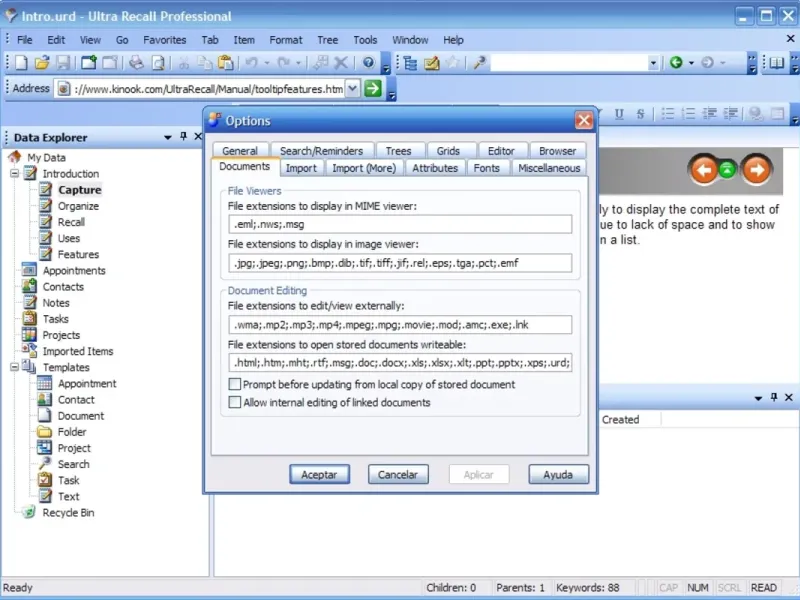Print with the printer icon
This screenshot has width=800, height=600.
point(136,63)
